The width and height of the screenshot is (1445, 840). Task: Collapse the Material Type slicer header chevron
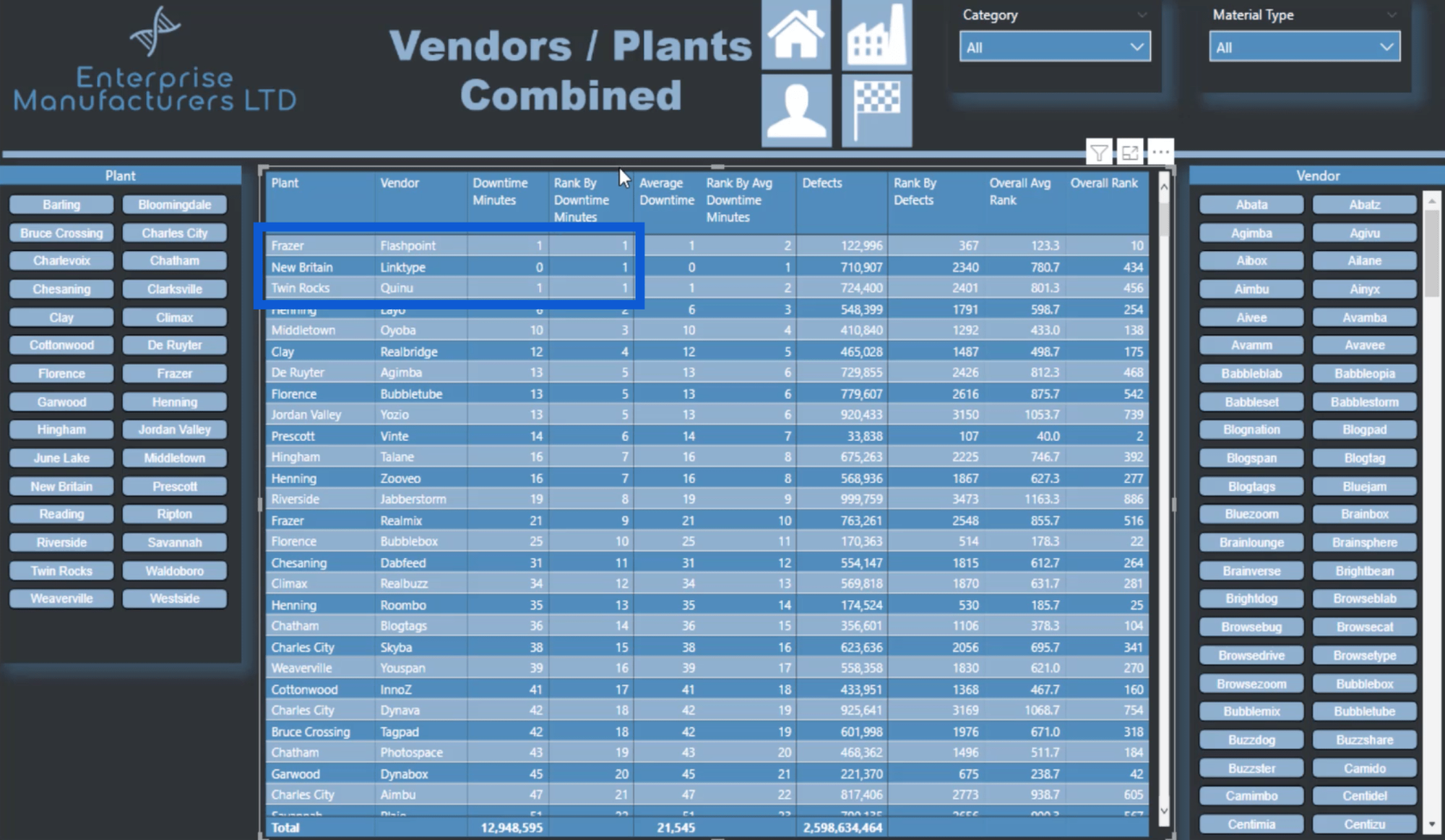click(x=1391, y=15)
